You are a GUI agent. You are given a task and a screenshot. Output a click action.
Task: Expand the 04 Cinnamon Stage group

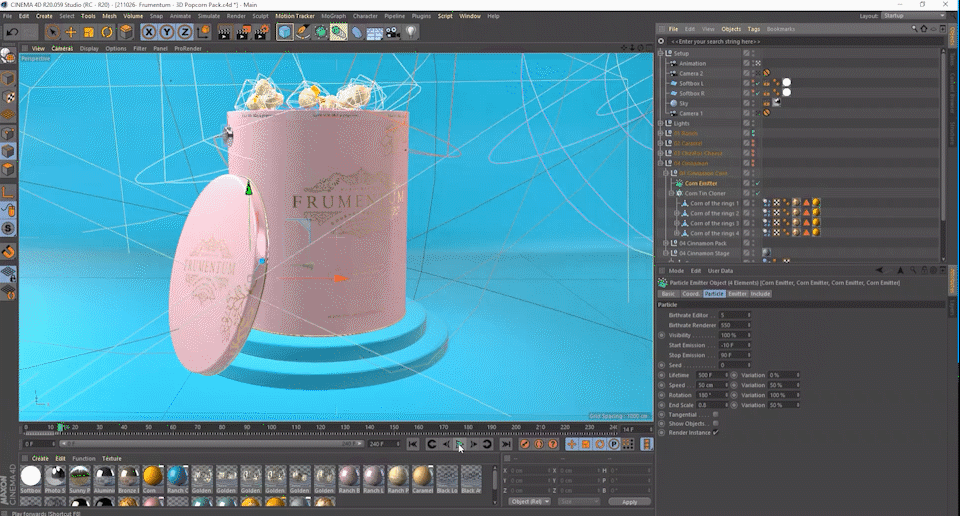click(666, 253)
